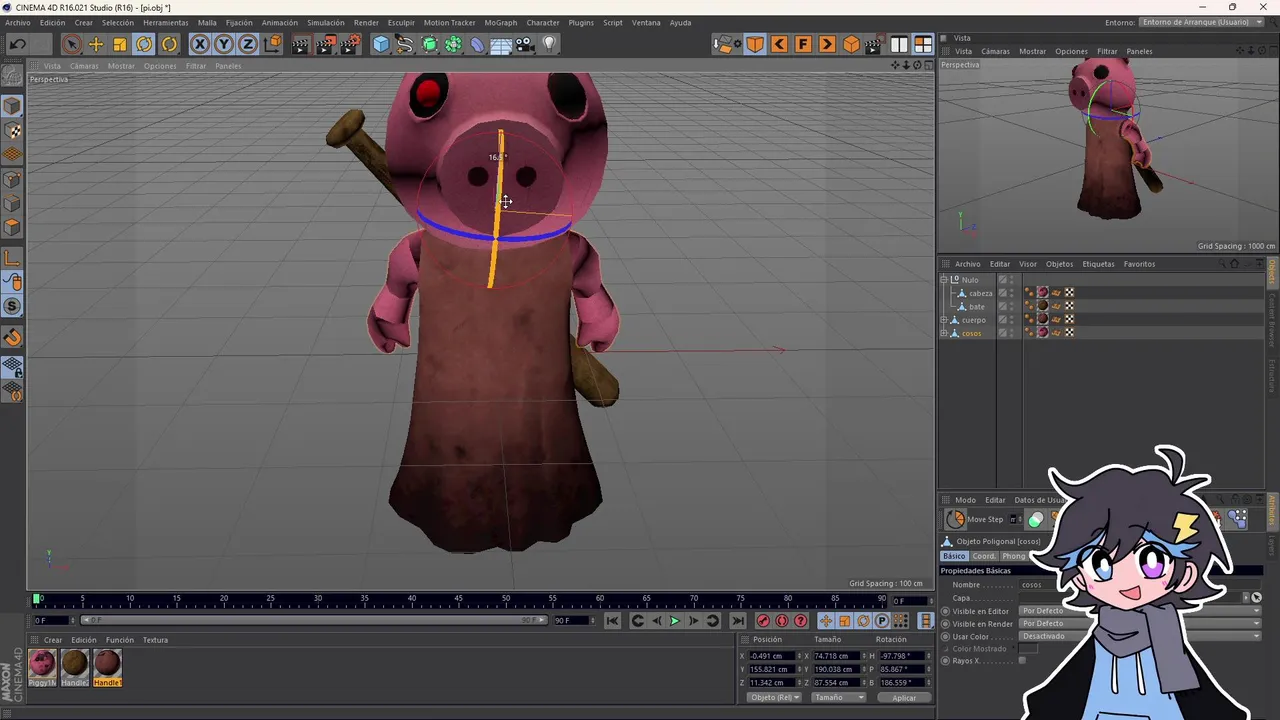Click the green generator cube icon
This screenshot has width=1280, height=720.
coord(430,44)
